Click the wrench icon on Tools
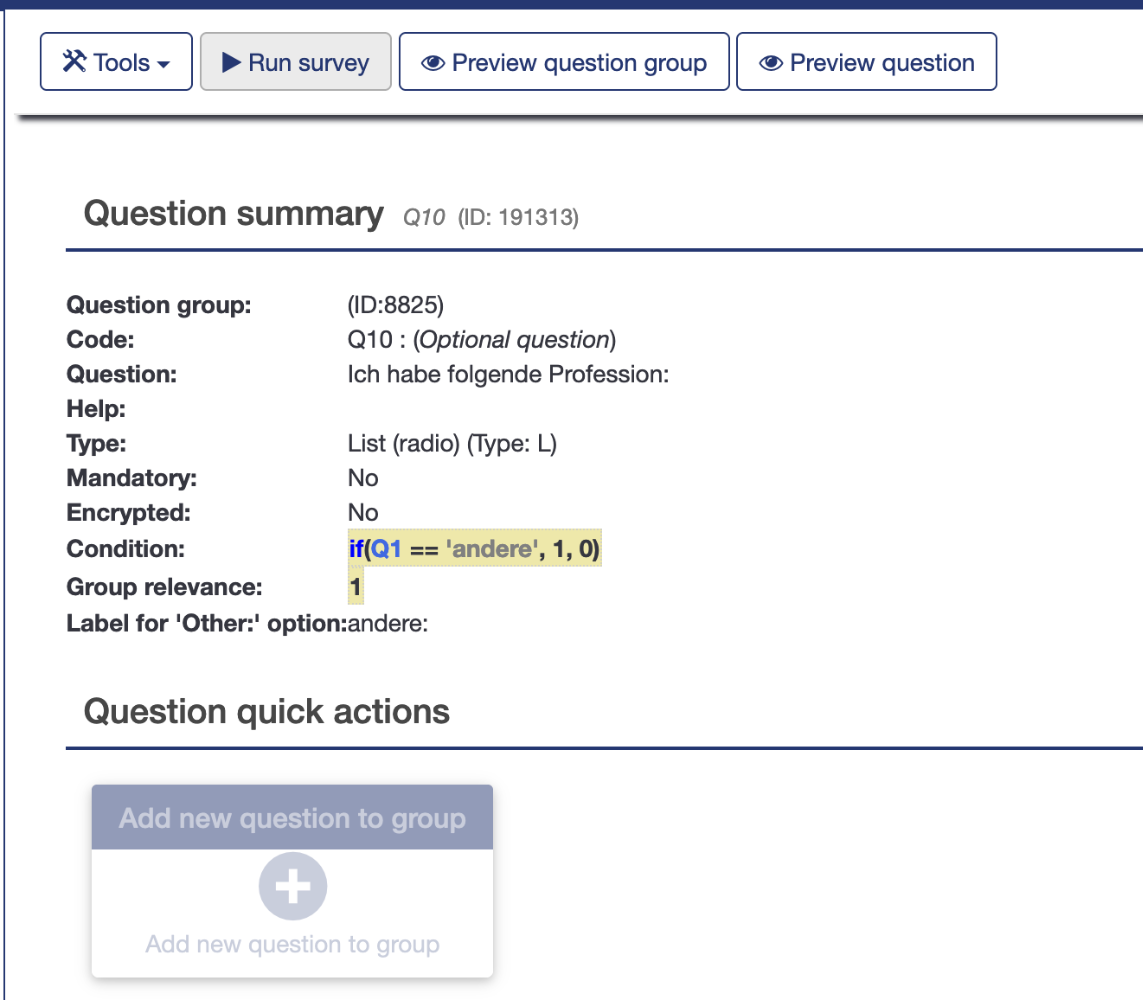Viewport: 1143px width, 1000px height. [x=74, y=62]
